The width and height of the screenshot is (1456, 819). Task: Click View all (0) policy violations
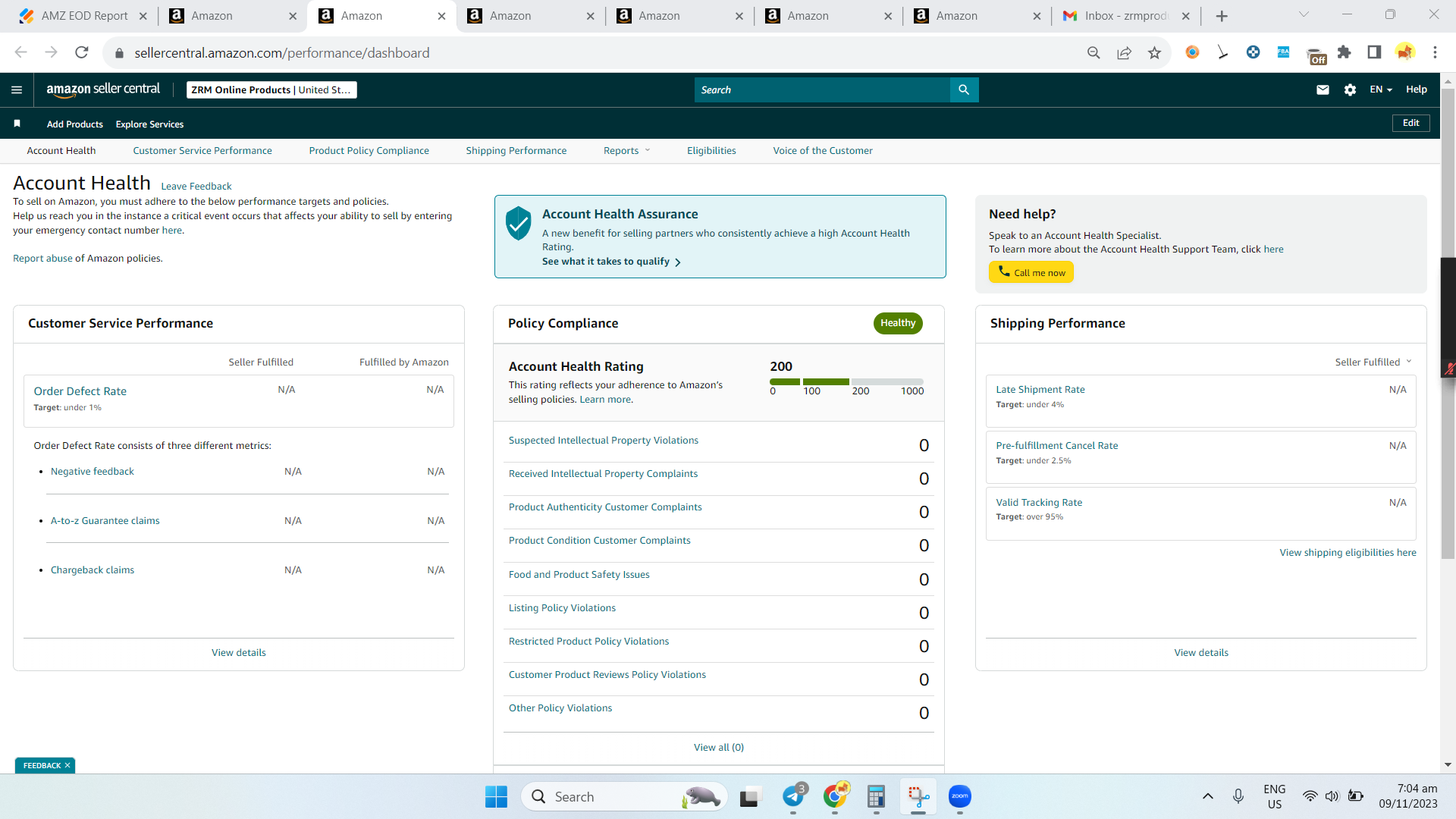pos(719,747)
